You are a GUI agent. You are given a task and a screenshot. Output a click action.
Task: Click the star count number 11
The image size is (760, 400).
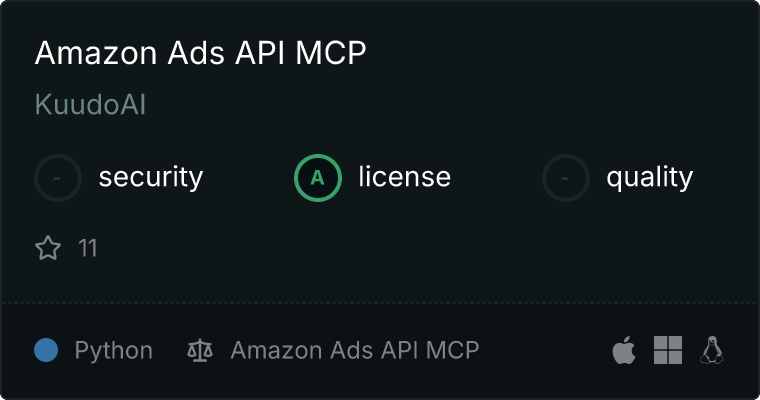88,248
